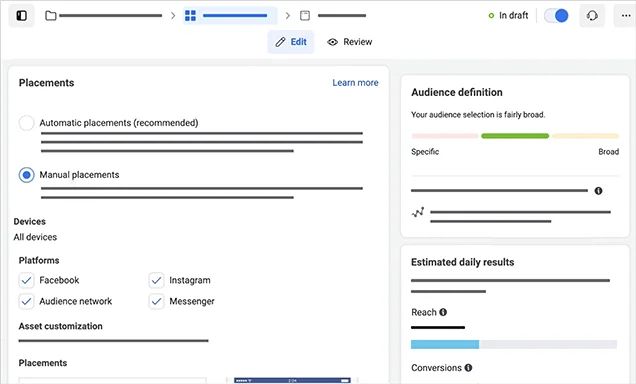Viewport: 636px width, 384px height.
Task: Switch to the Edit tab
Action: [291, 42]
